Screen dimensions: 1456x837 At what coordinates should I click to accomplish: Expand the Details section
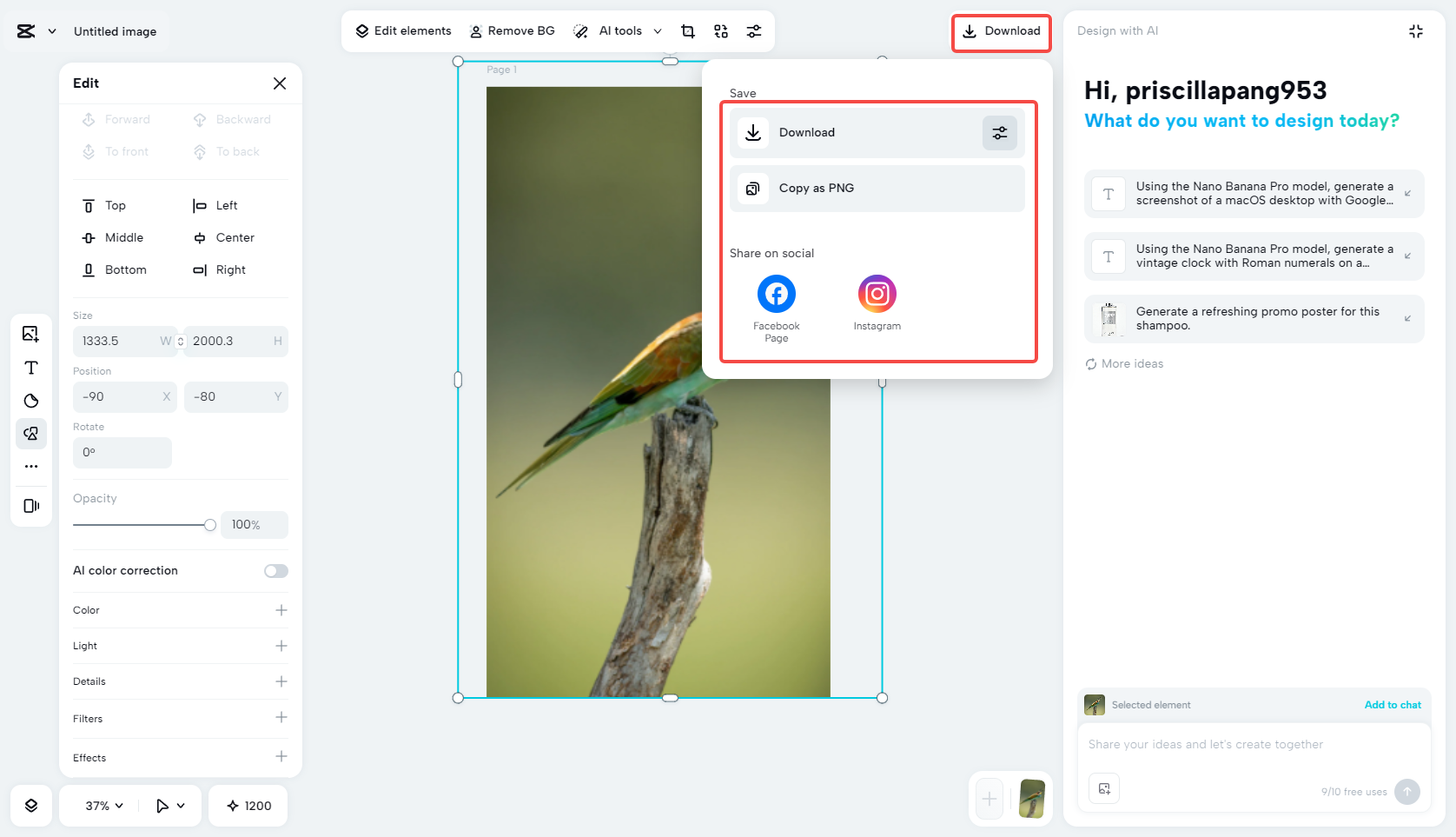[281, 681]
